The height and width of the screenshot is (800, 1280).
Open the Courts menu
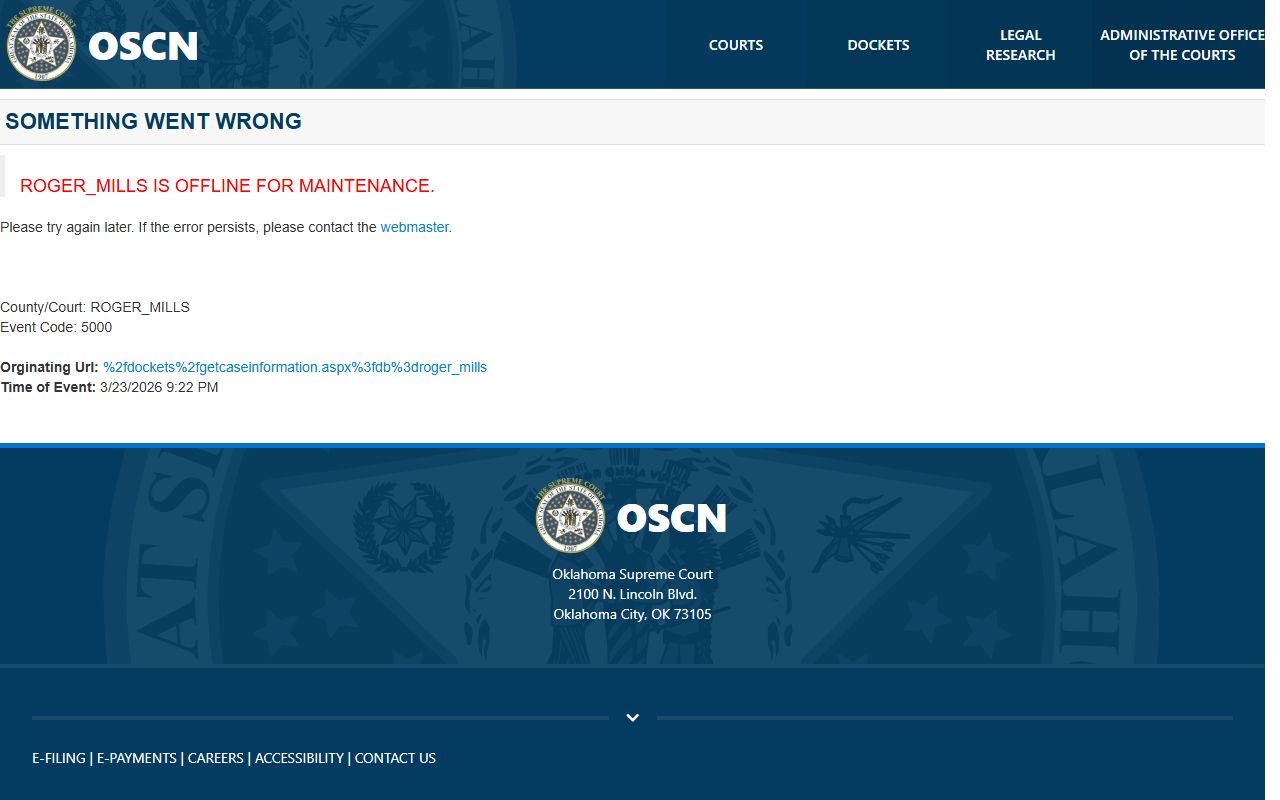coord(736,45)
